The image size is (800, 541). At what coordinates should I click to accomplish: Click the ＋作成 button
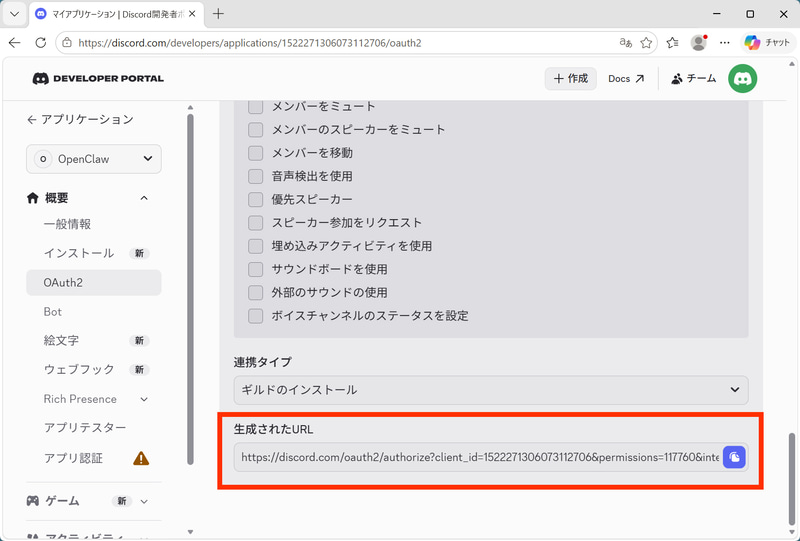tap(570, 79)
